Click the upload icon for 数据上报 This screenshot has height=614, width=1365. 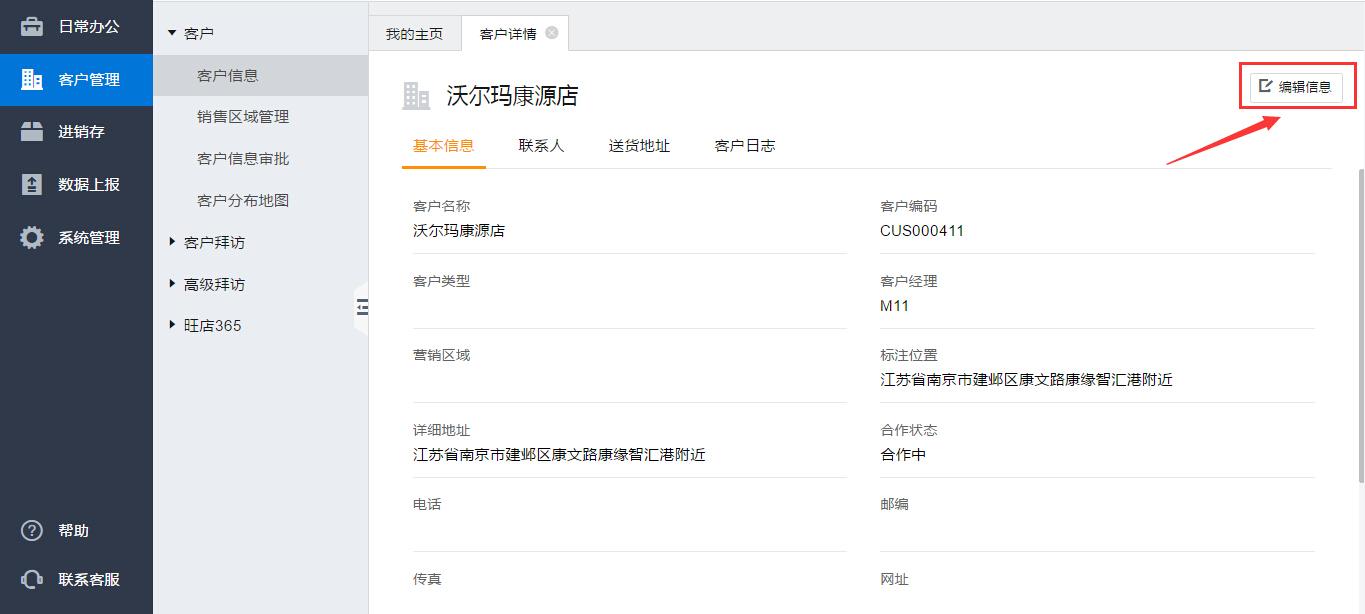pyautogui.click(x=32, y=185)
